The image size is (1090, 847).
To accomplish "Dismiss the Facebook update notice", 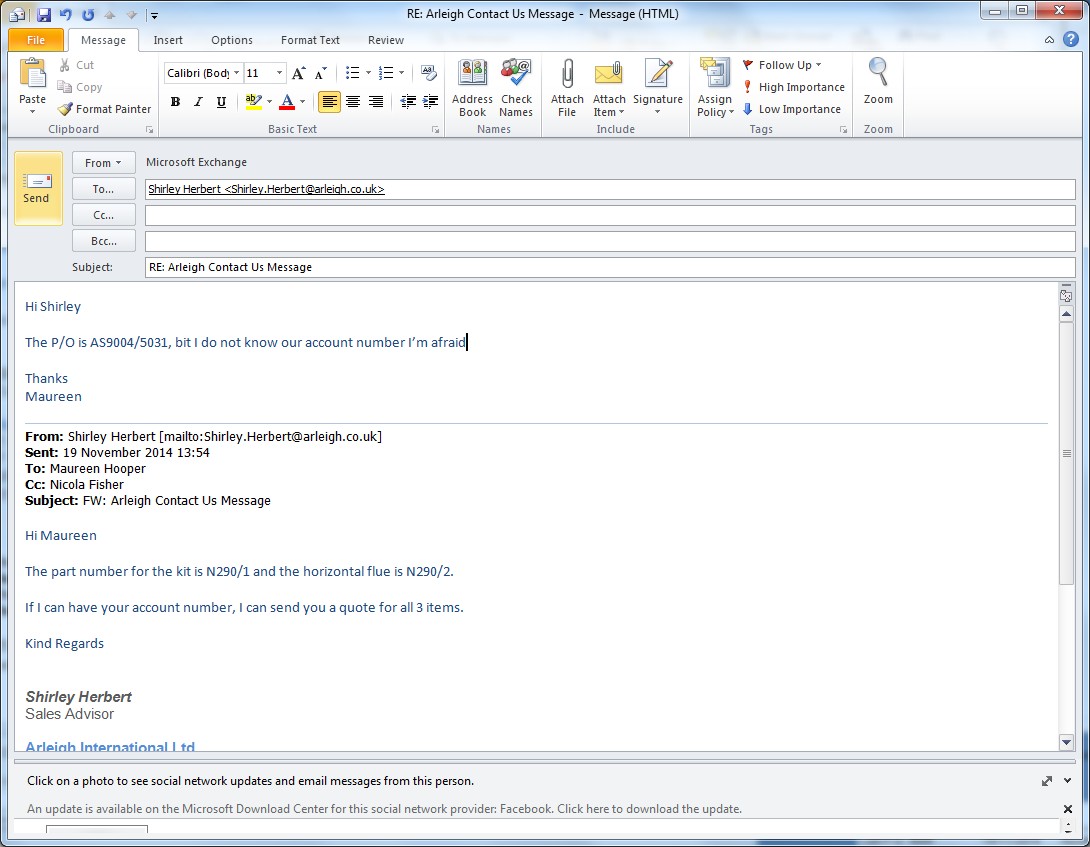I will click(1067, 809).
